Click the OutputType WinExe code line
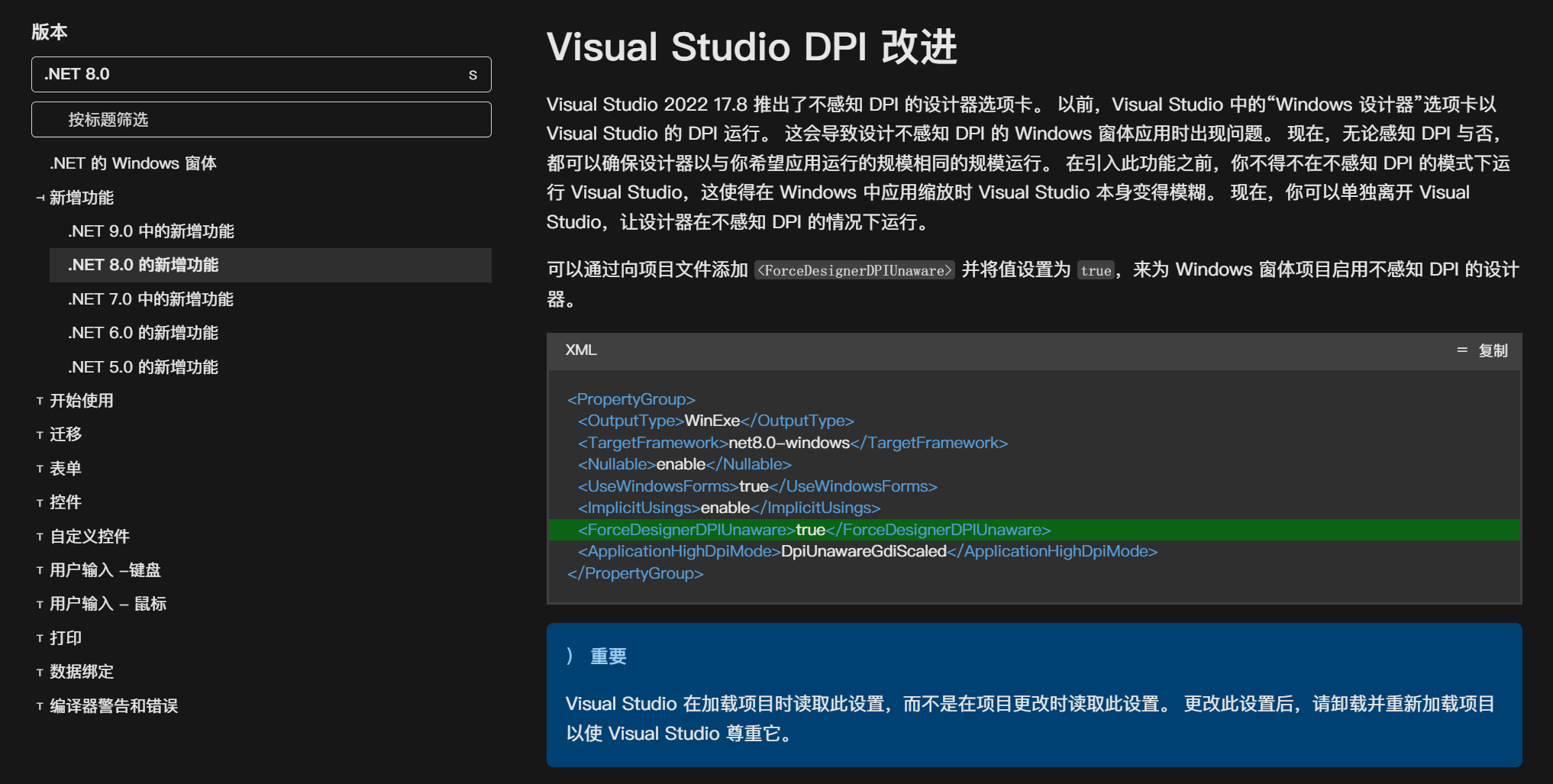The width and height of the screenshot is (1553, 784). coord(715,421)
